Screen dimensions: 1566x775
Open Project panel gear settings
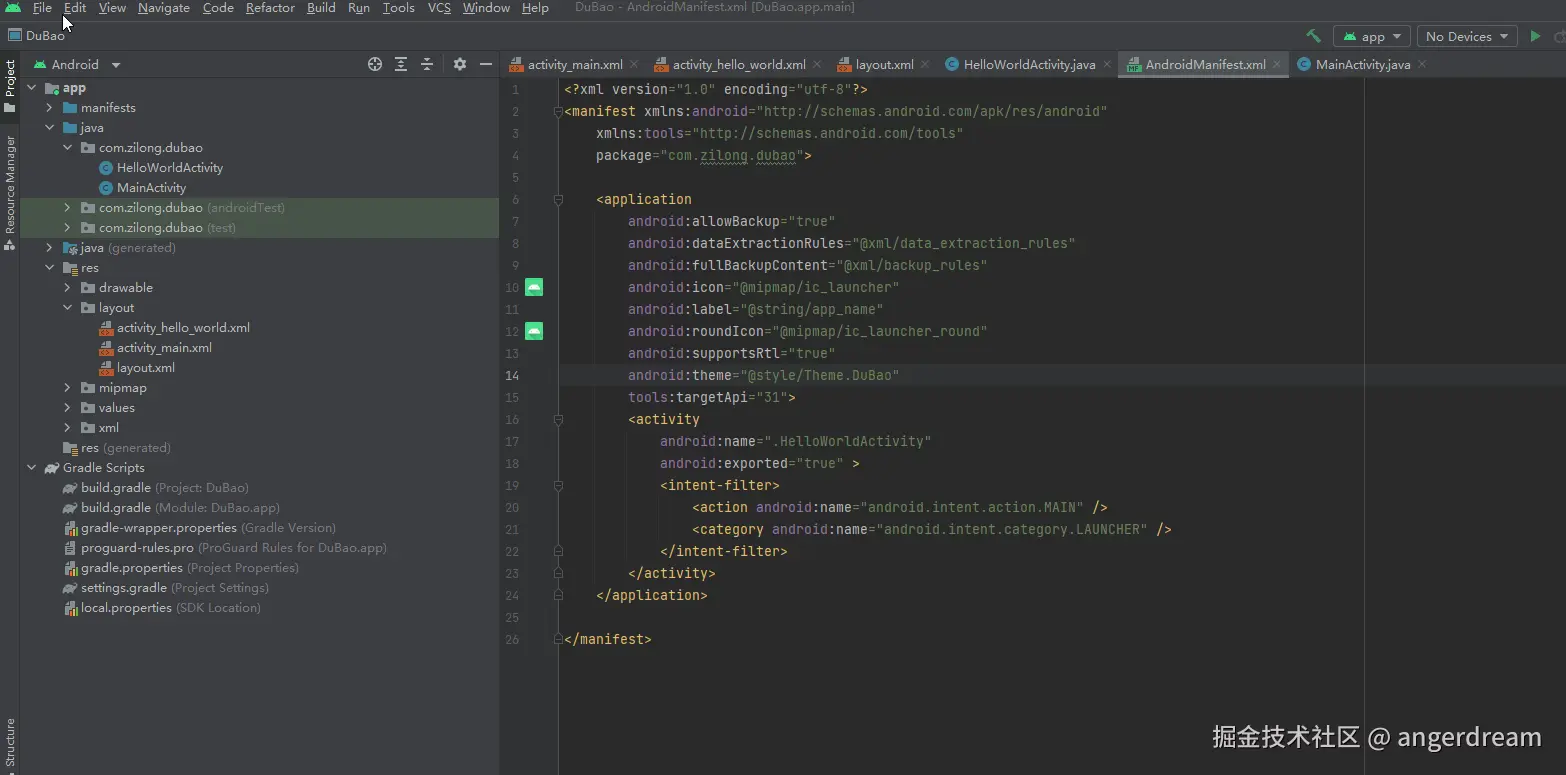point(460,64)
